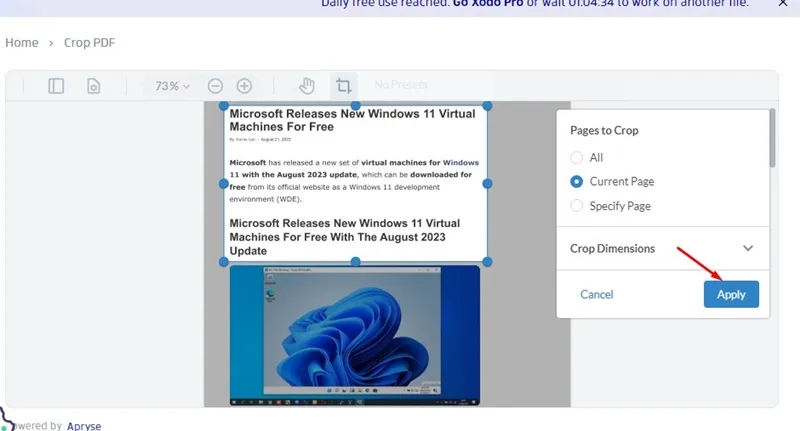Click the top-right crop corner handle
Viewport: 800px width, 431px height.
coord(487,106)
